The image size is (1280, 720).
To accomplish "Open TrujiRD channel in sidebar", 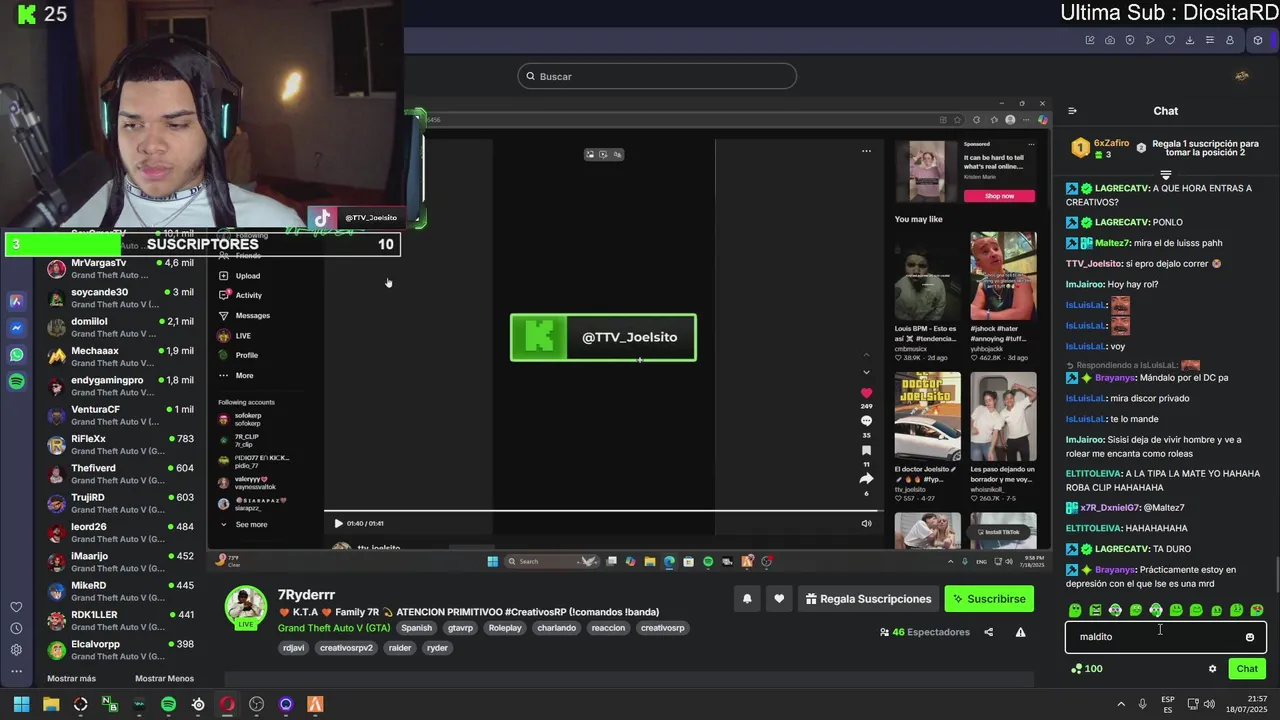I will click(122, 503).
